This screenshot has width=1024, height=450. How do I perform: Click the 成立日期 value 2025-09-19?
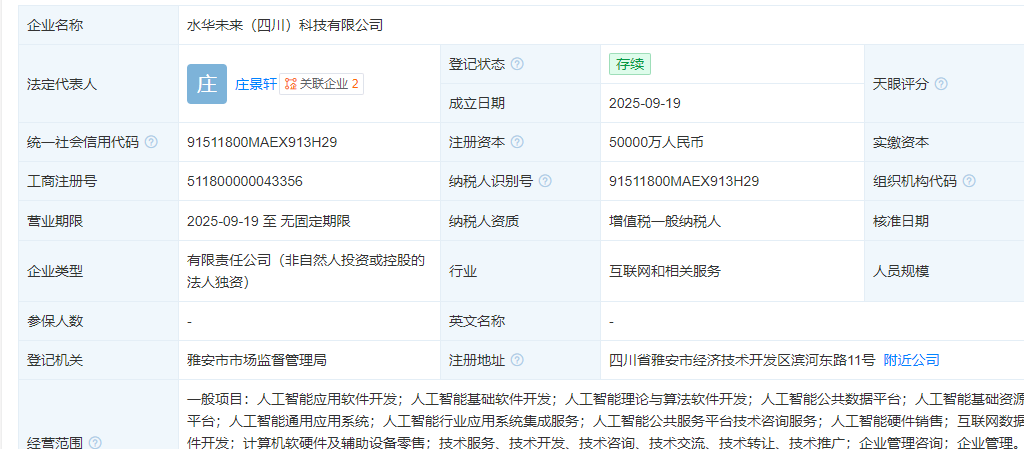pos(644,103)
